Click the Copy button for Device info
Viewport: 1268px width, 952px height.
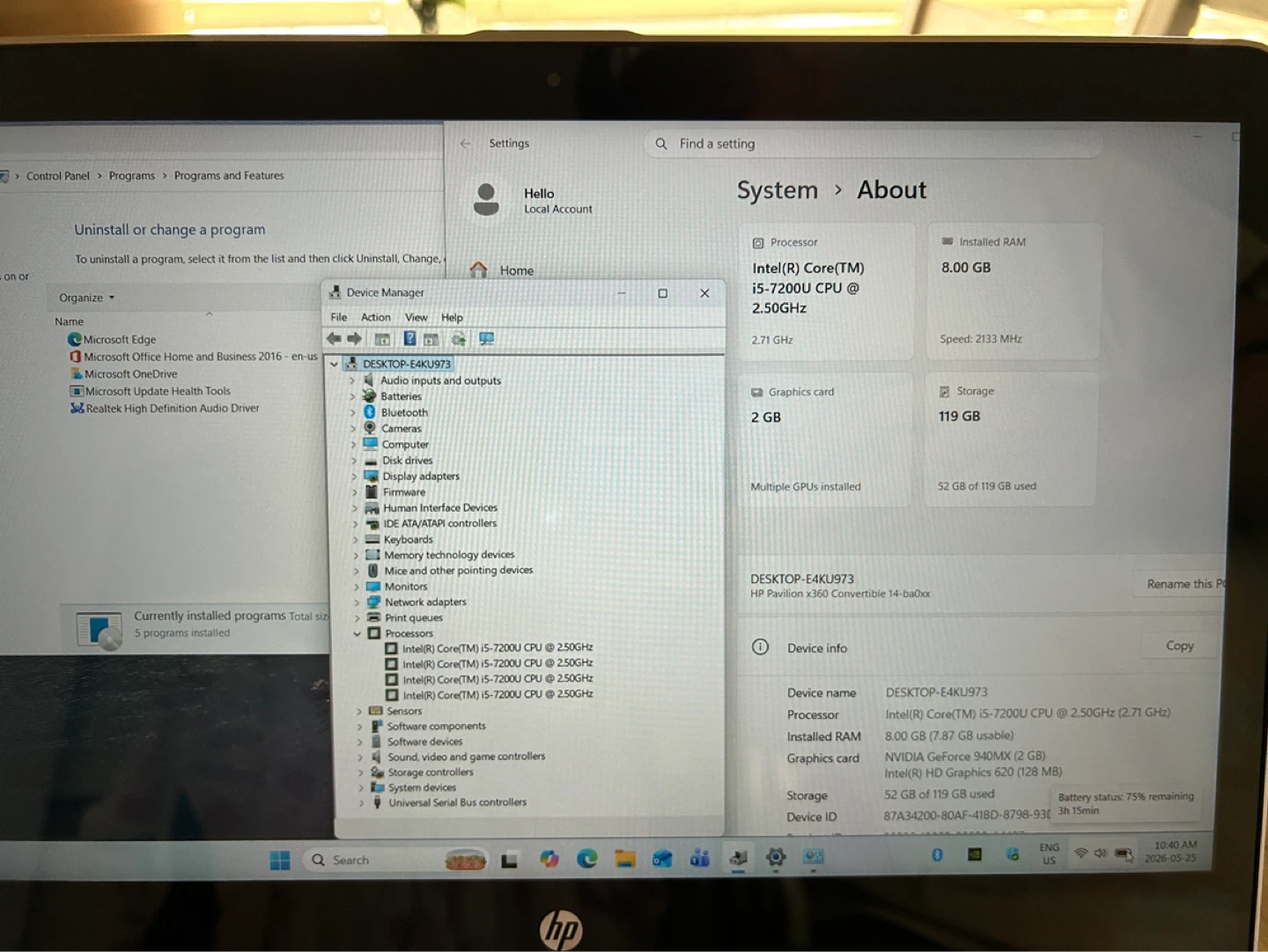pos(1180,646)
